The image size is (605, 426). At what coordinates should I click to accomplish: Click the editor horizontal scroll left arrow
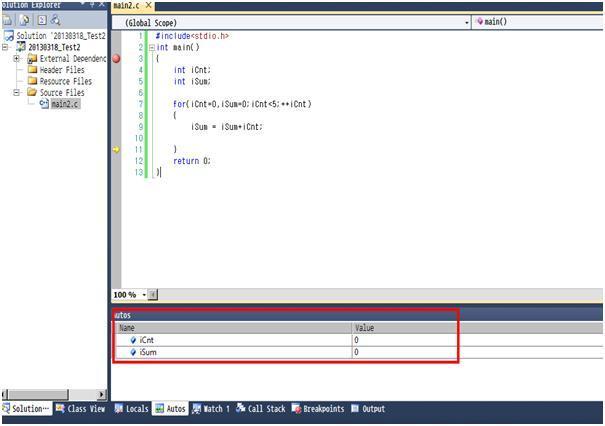pyautogui.click(x=153, y=295)
